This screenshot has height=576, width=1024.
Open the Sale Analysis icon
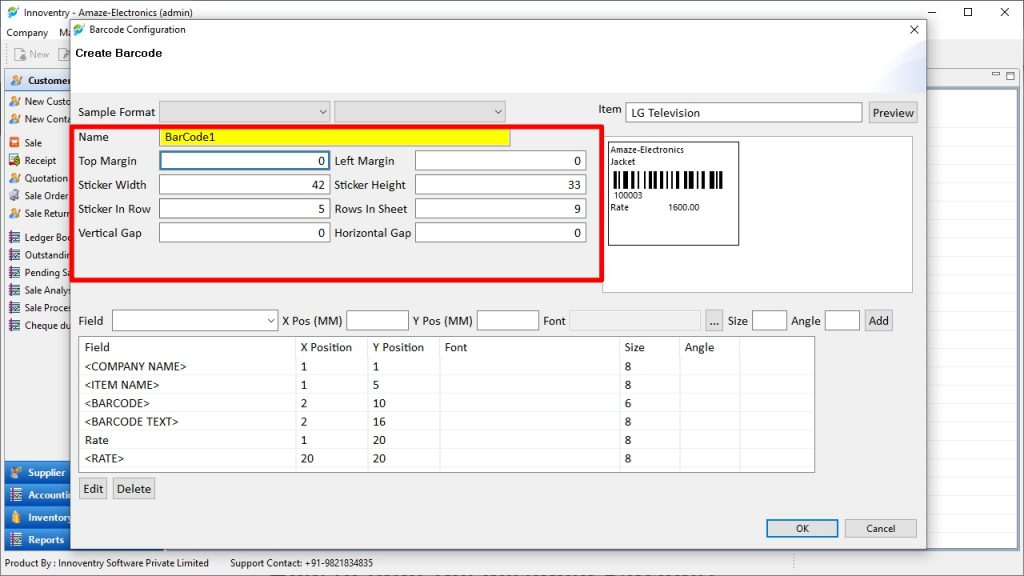tap(14, 290)
